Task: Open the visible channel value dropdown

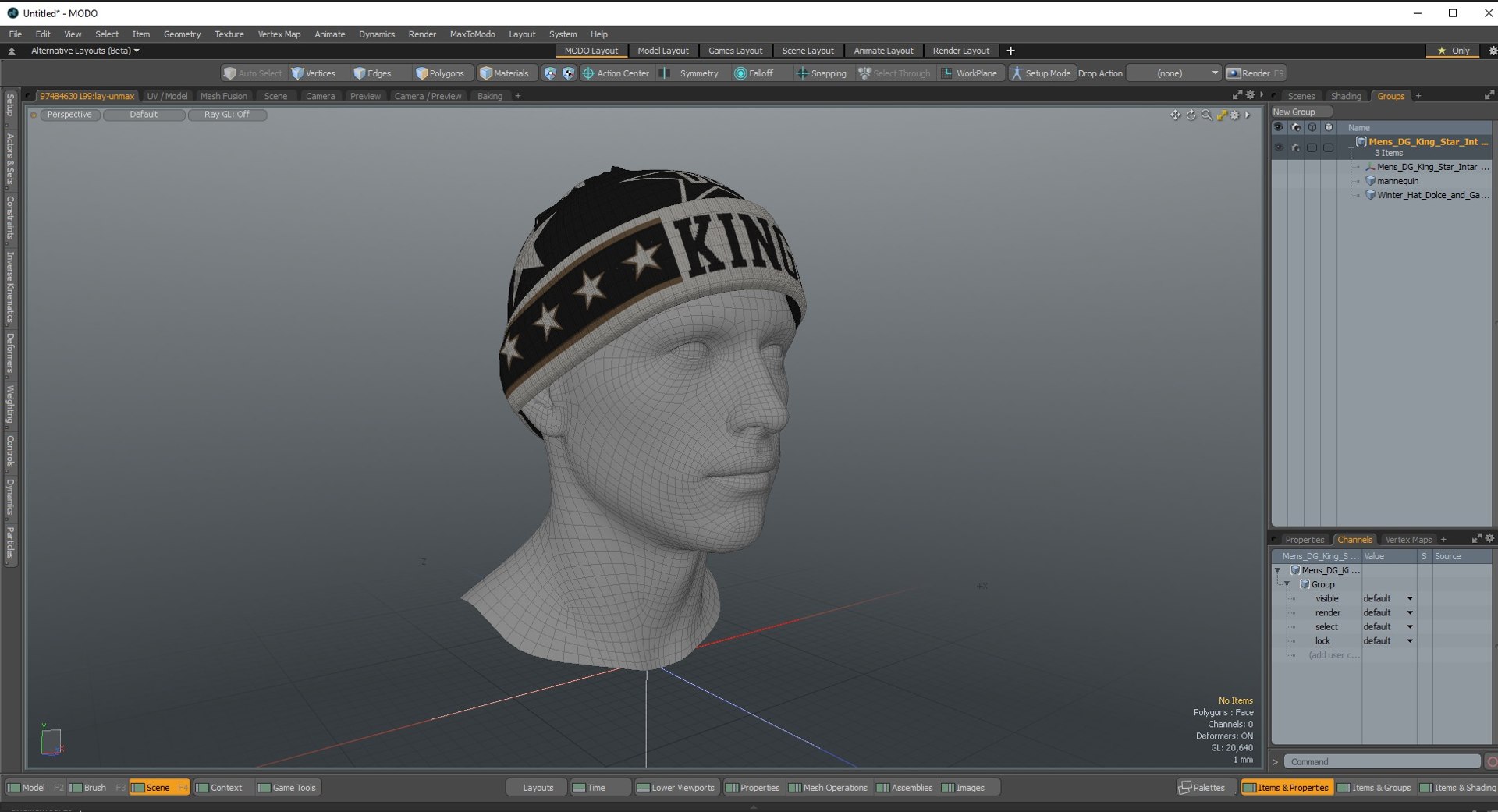Action: click(x=1388, y=599)
